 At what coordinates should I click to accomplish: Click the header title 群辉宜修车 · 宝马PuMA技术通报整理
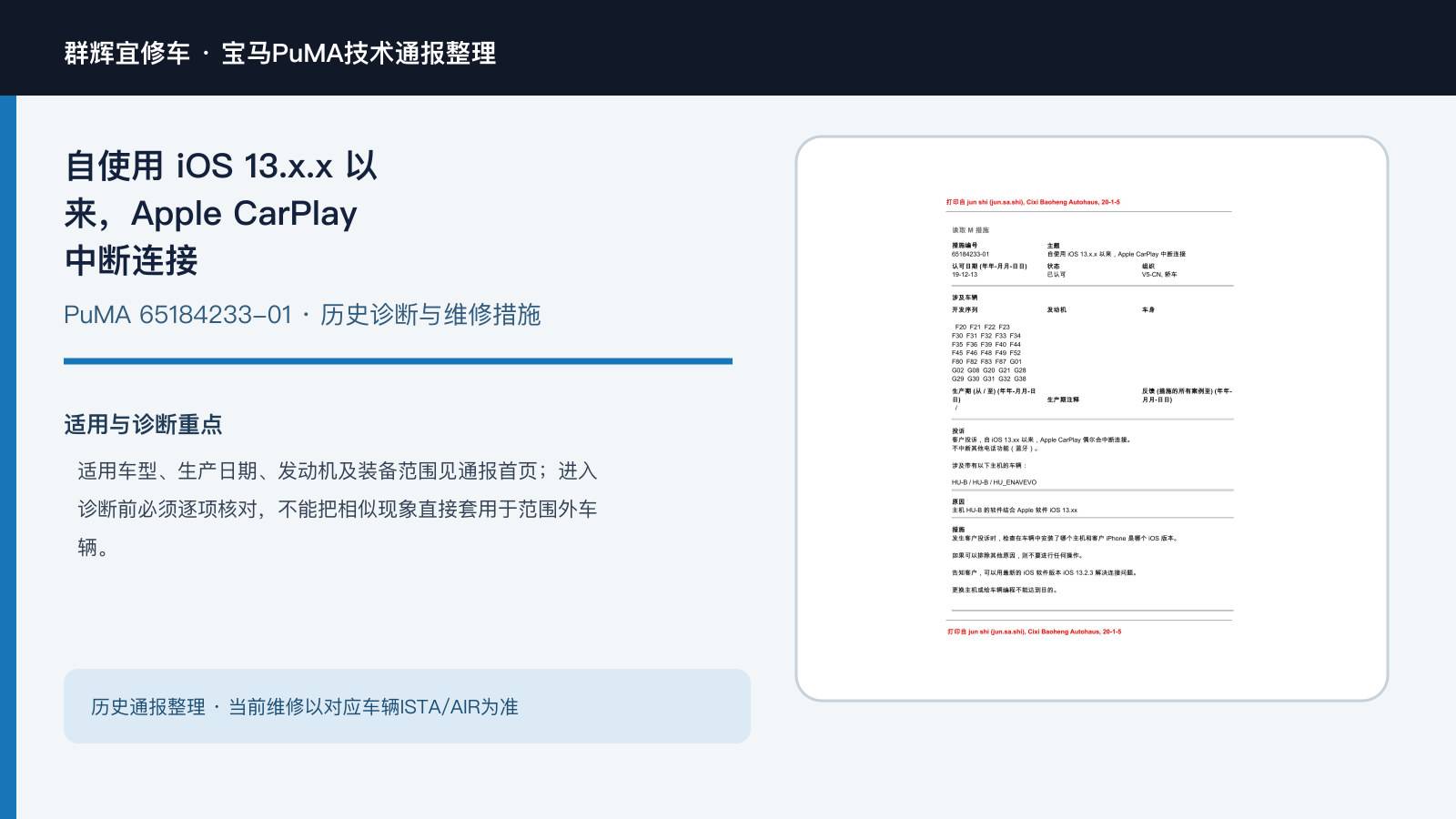pos(280,53)
